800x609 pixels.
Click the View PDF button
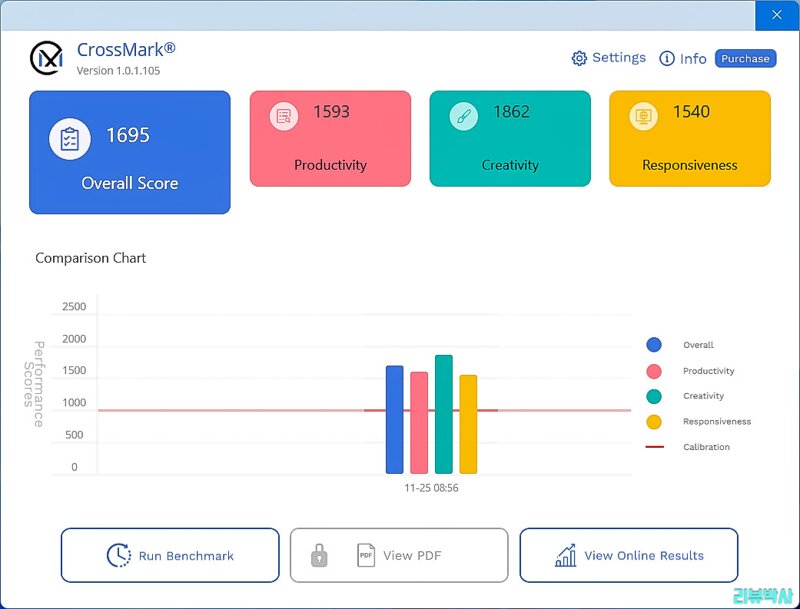tap(399, 555)
